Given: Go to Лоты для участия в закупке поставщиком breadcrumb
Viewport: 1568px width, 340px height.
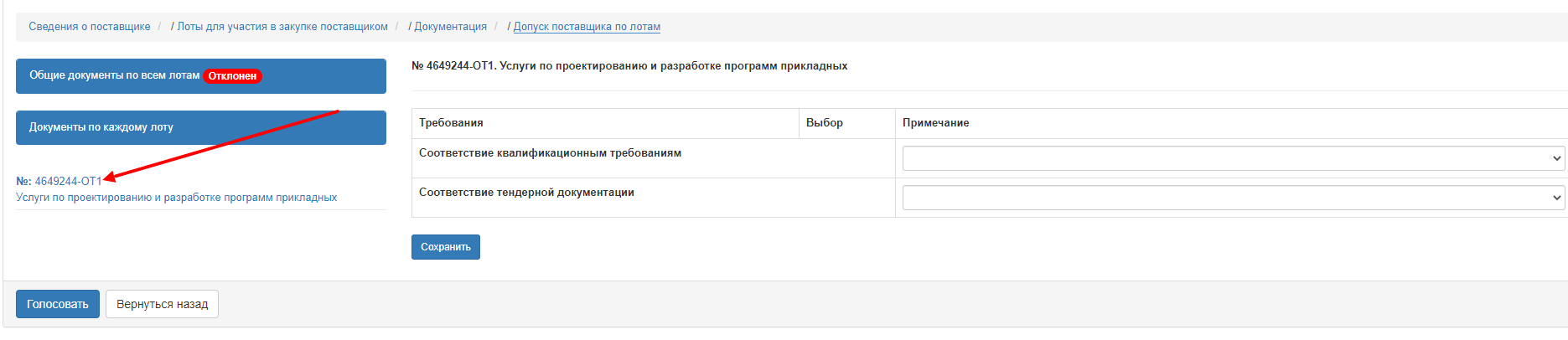Looking at the screenshot, I should [x=282, y=27].
